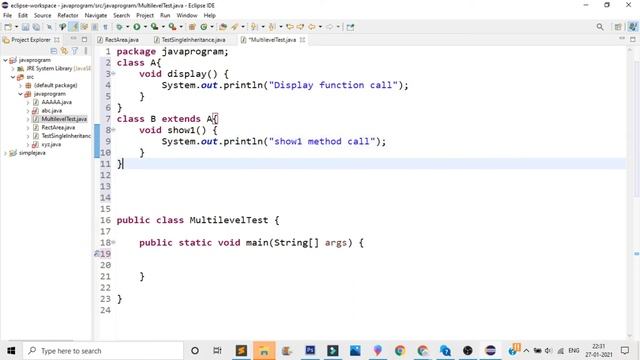This screenshot has height=360, width=640.
Task: Maximize the Project Explorer panel
Action: 84,40
